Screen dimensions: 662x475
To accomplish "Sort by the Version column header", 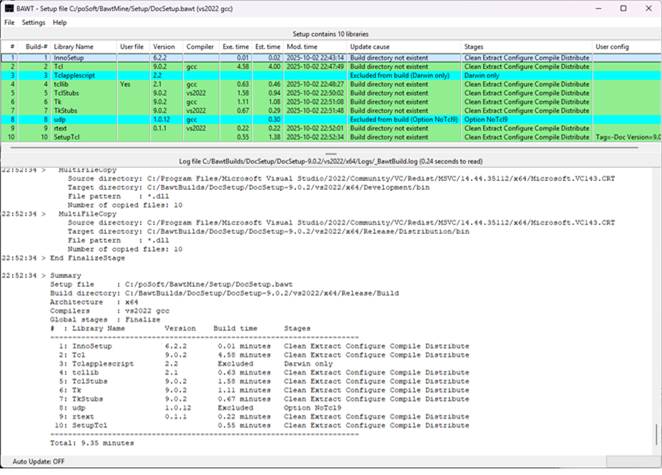I will 164,47.
